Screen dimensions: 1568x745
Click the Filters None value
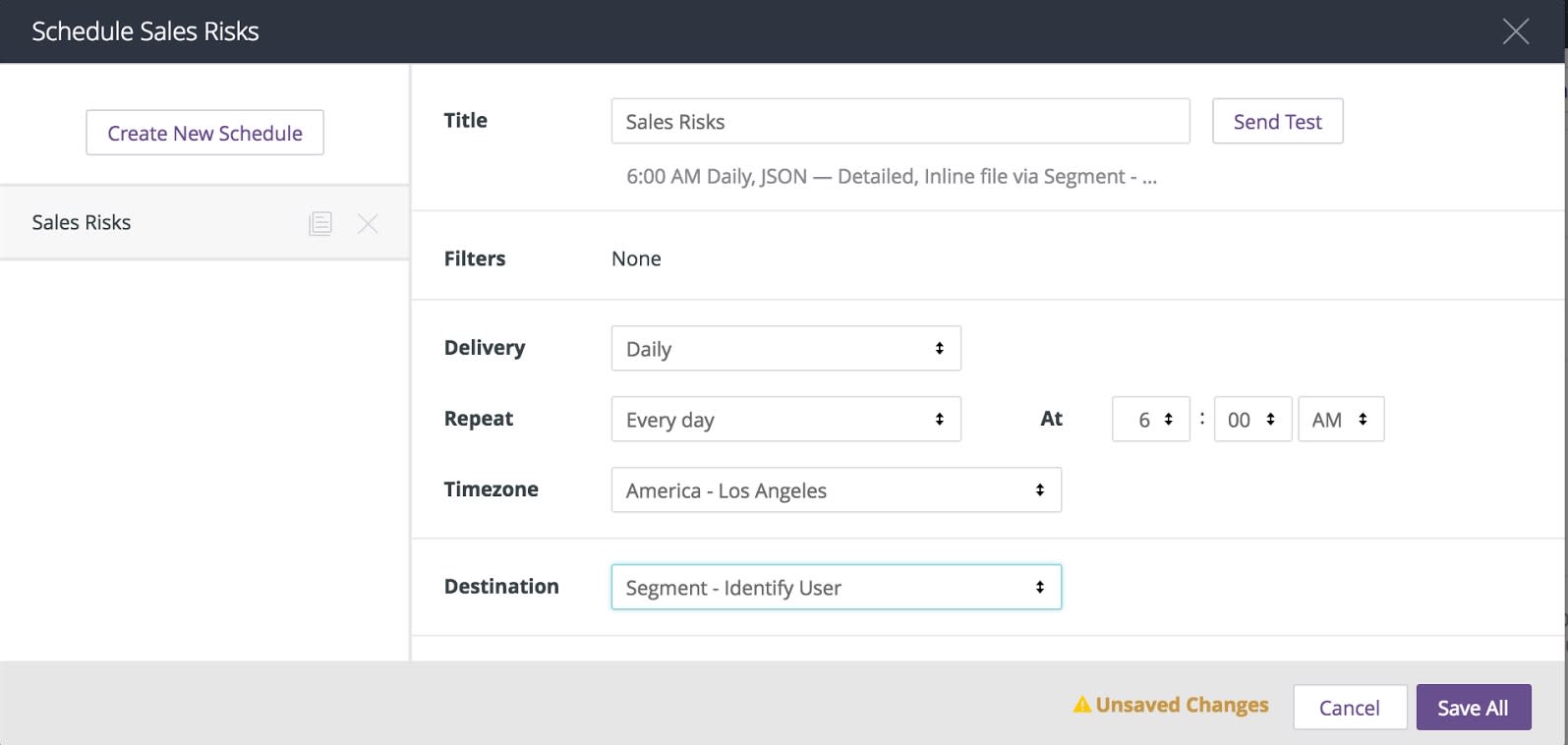[636, 258]
